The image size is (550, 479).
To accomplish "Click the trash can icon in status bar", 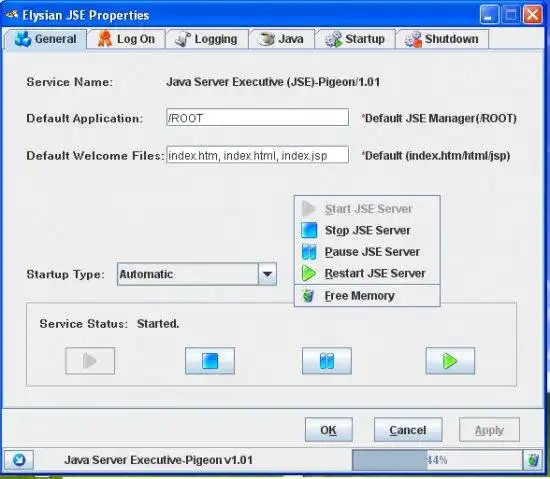I will 533,460.
